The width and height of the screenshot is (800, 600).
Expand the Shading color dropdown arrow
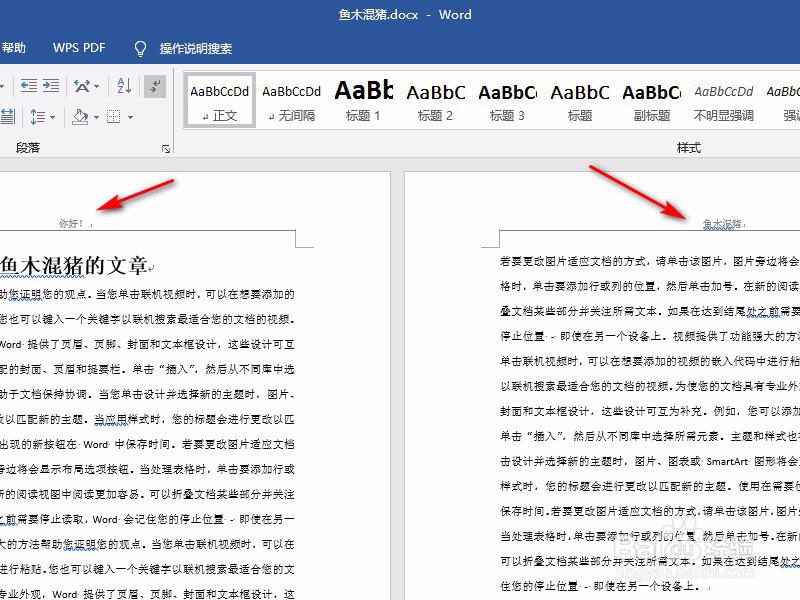97,119
